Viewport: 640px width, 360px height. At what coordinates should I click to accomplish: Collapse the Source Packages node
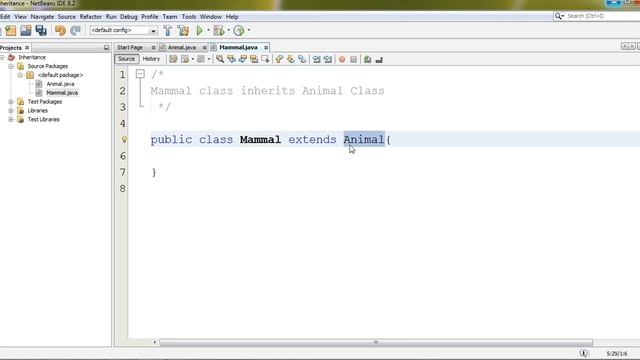tap(11, 66)
